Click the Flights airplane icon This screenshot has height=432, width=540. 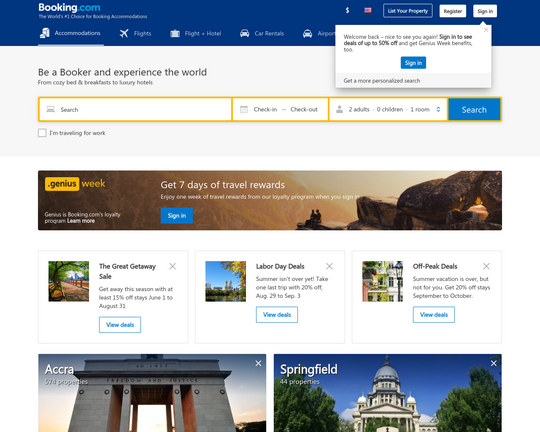[124, 33]
